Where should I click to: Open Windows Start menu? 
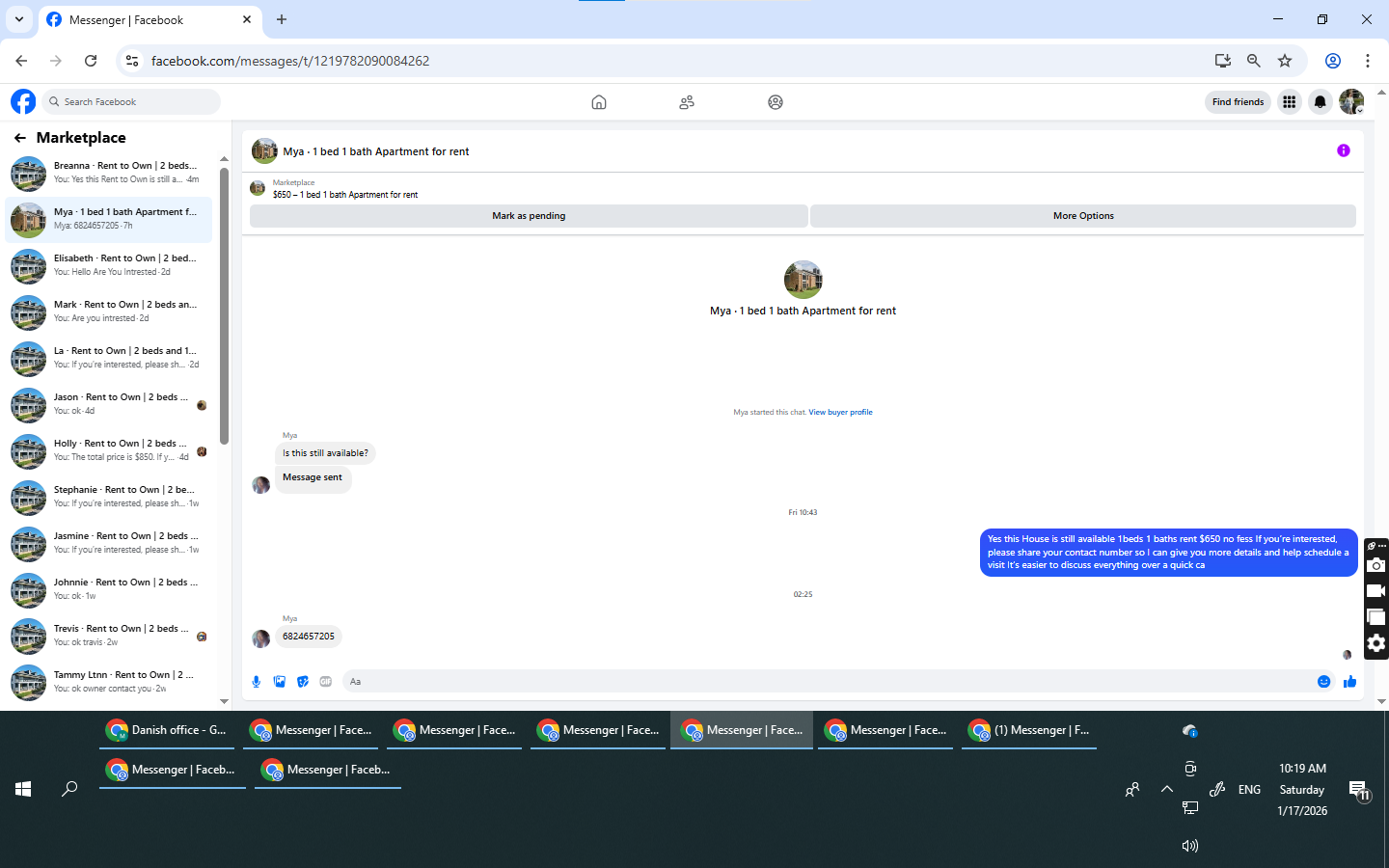click(x=23, y=789)
